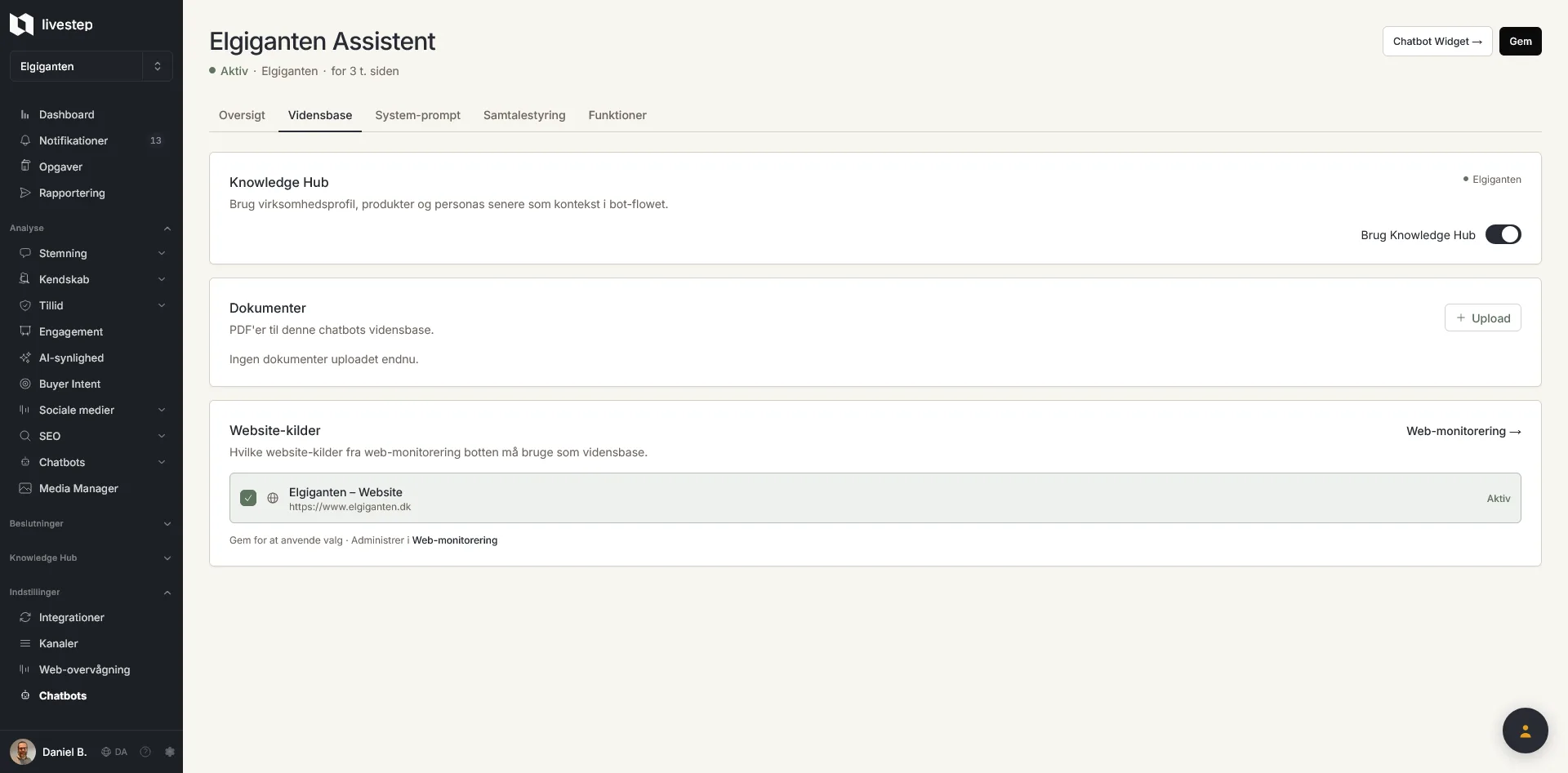Follow the Web-monitorering arrow link
This screenshot has height=773, width=1568.
pos(1463,431)
